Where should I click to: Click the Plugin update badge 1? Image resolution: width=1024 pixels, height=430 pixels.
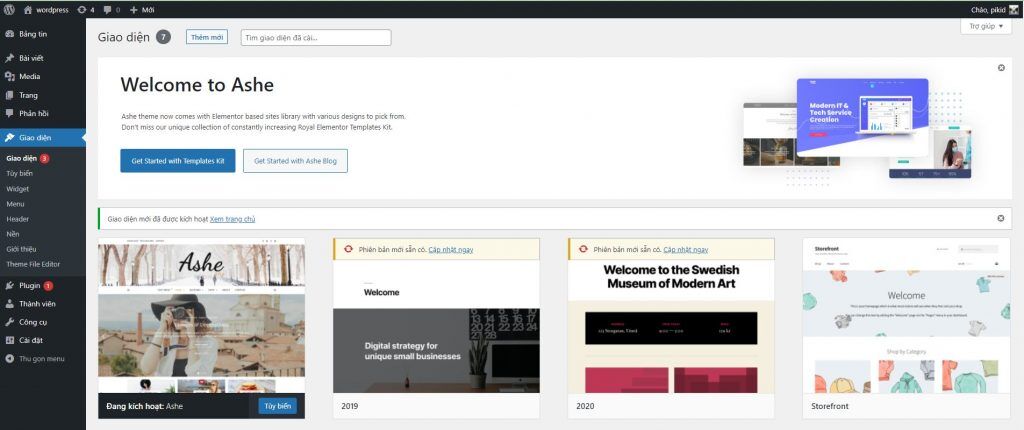pyautogui.click(x=48, y=286)
